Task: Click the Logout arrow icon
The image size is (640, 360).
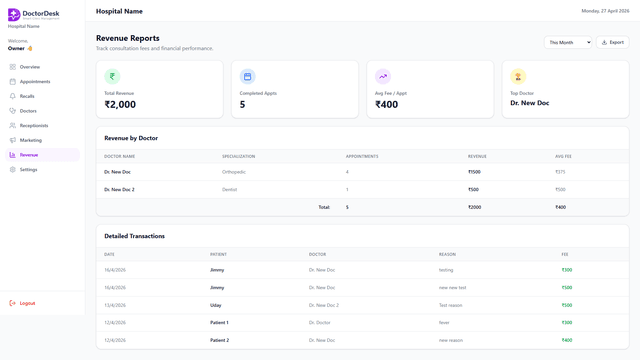Action: [13, 303]
